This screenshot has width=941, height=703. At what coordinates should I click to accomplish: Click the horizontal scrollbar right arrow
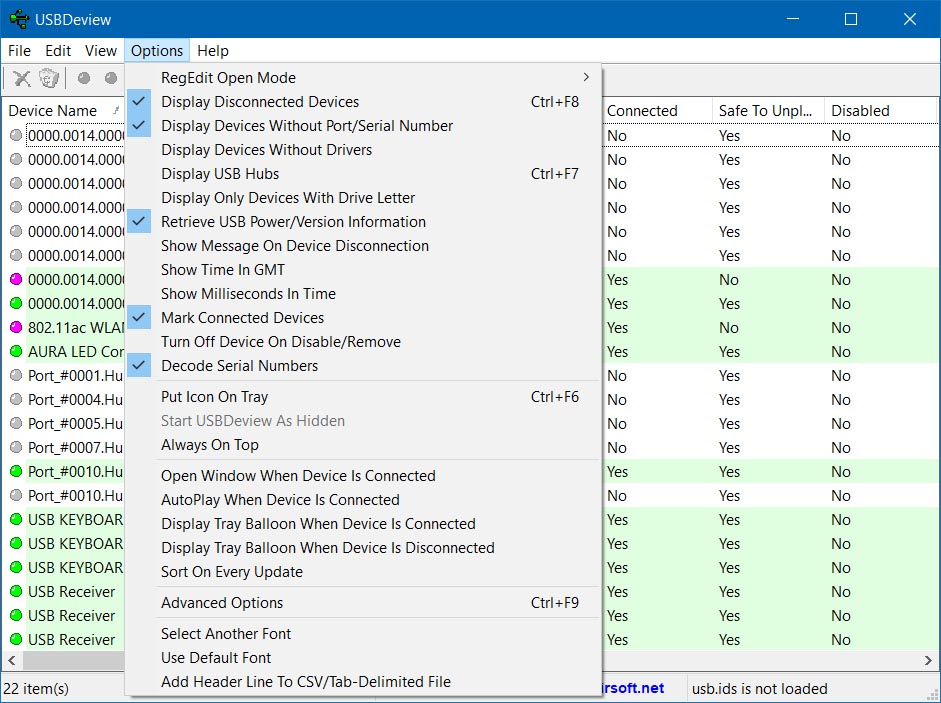tap(928, 660)
